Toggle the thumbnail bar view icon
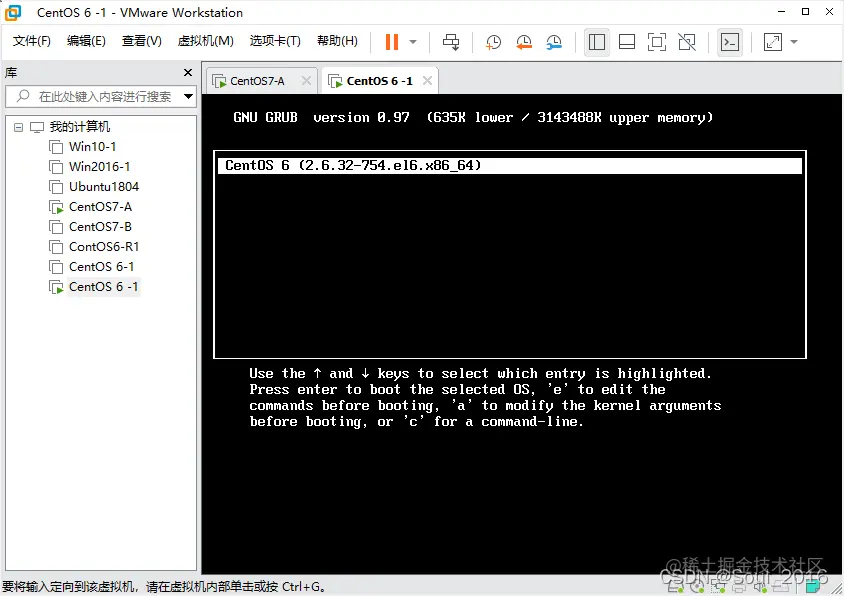The width and height of the screenshot is (844, 596). (x=627, y=42)
